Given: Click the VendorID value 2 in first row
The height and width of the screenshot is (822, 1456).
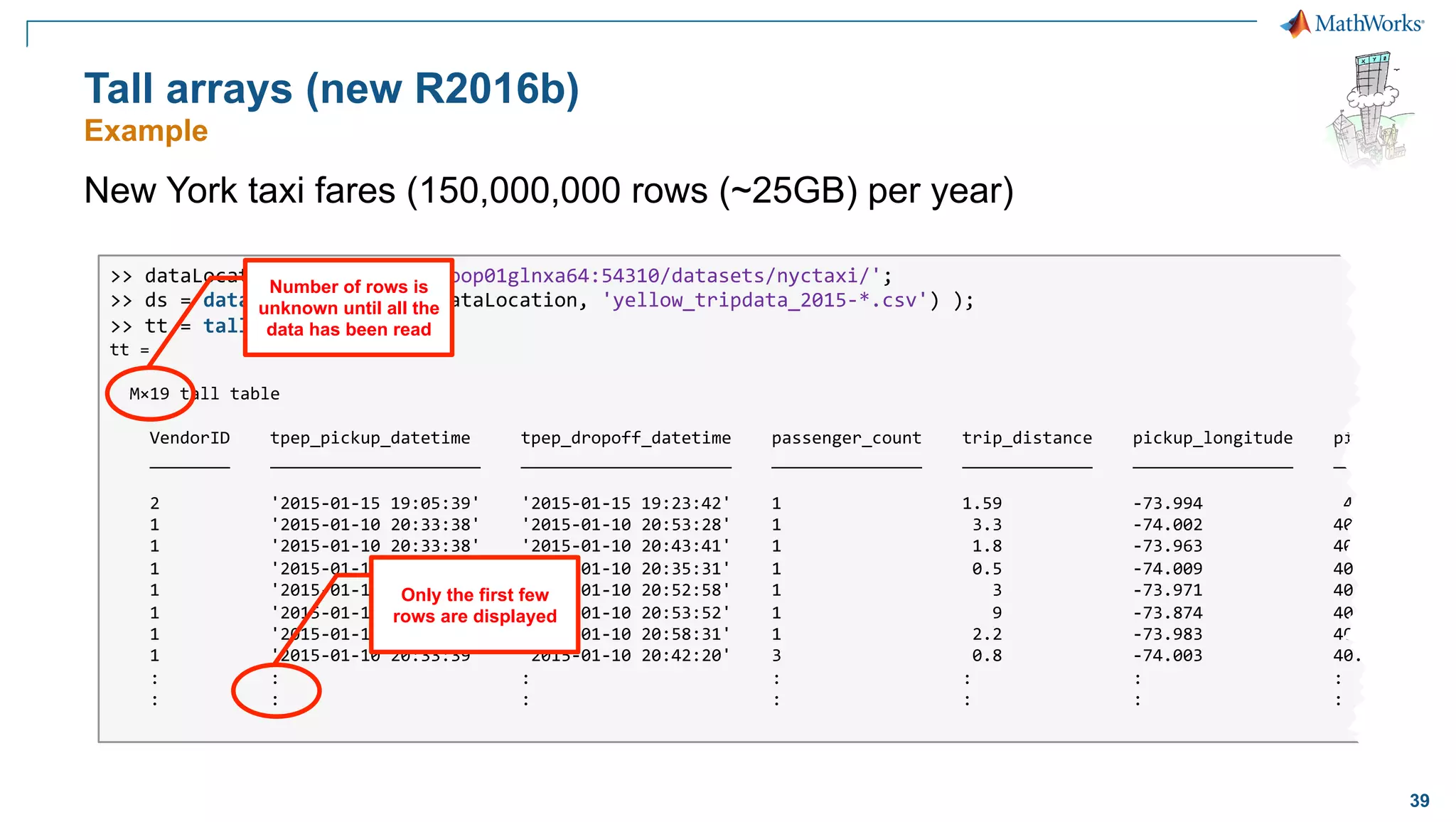Looking at the screenshot, I should click(x=155, y=503).
